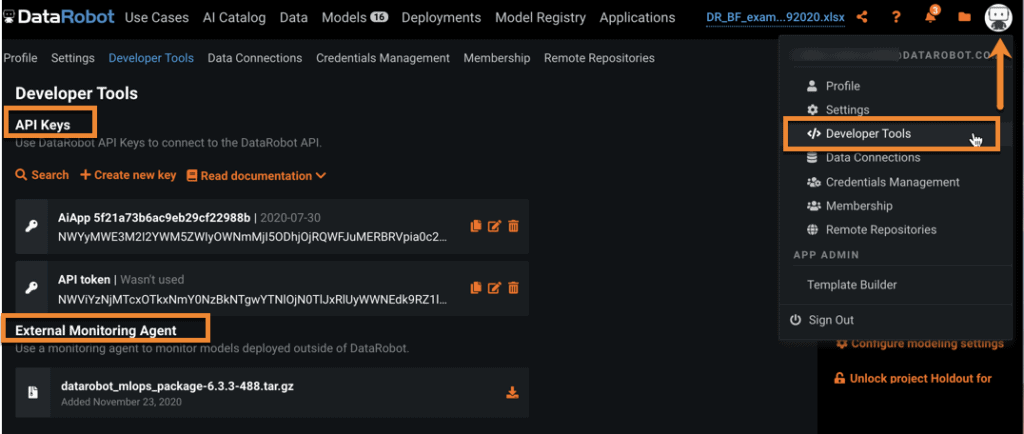
Task: Open the notifications bell icon
Action: pos(931,17)
